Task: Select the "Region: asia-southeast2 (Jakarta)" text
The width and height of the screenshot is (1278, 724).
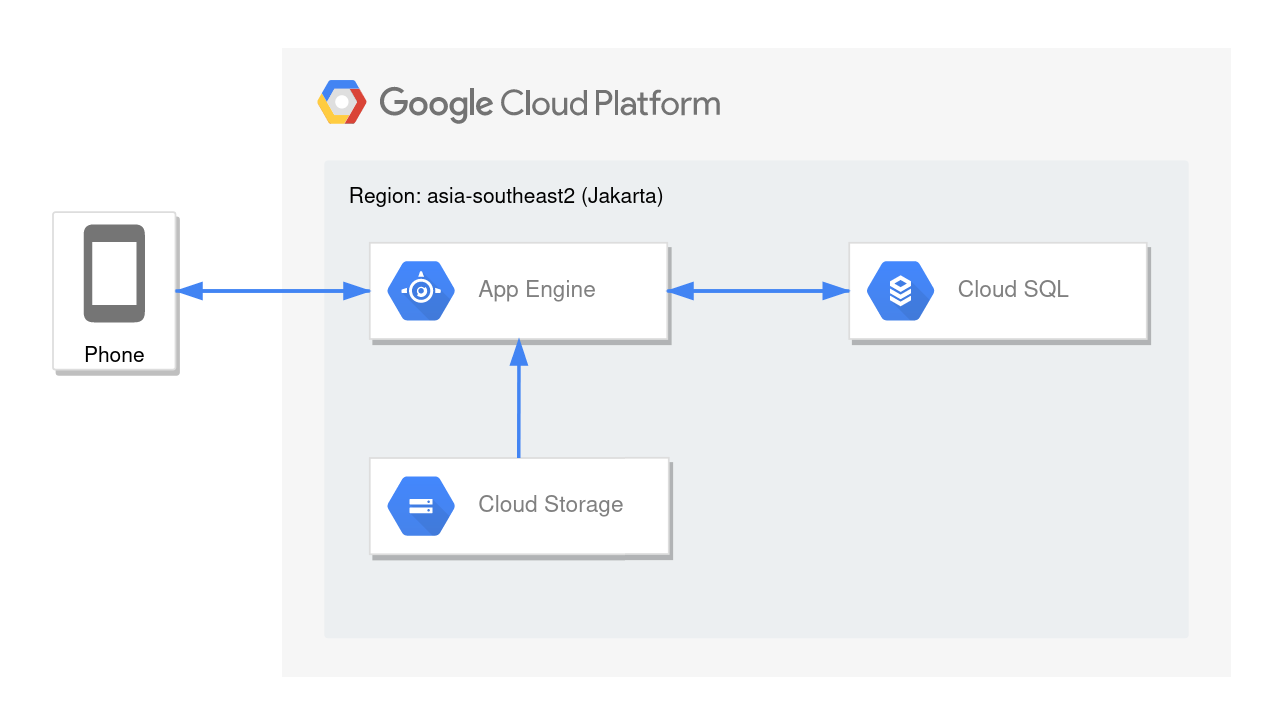Action: 506,196
